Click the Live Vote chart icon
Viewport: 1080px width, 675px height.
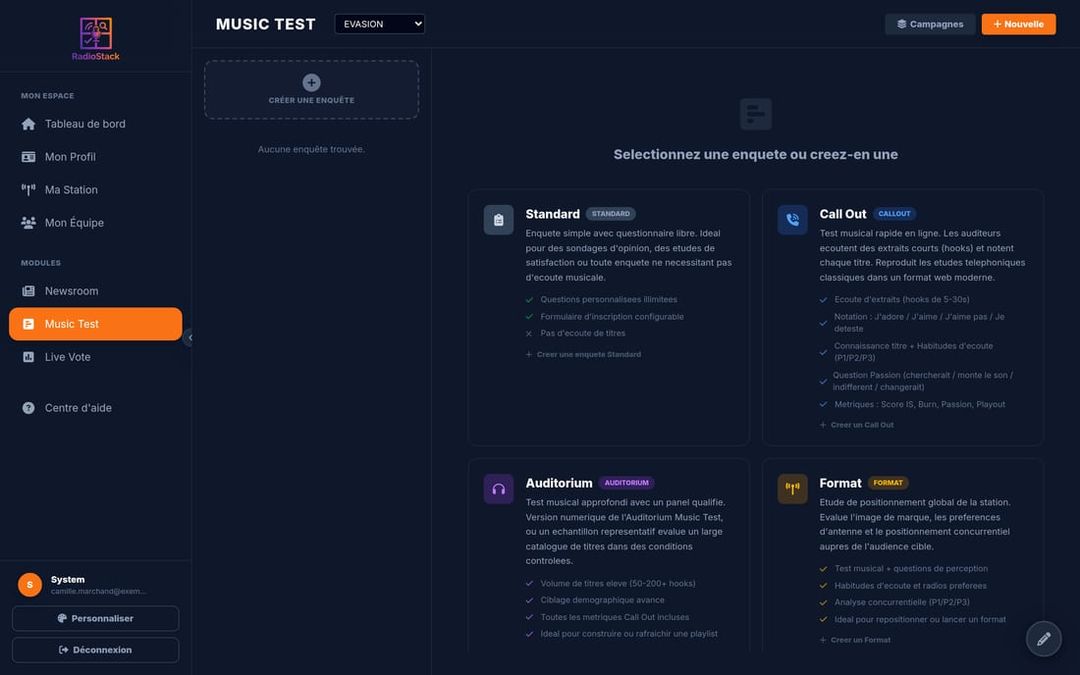coord(28,357)
